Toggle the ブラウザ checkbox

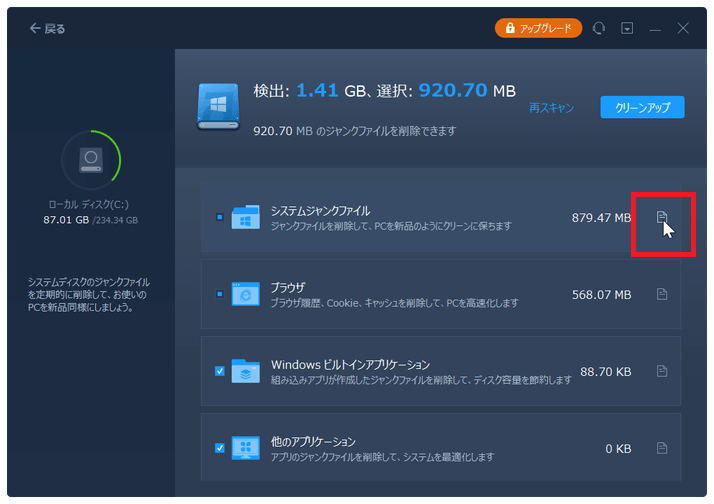click(219, 294)
